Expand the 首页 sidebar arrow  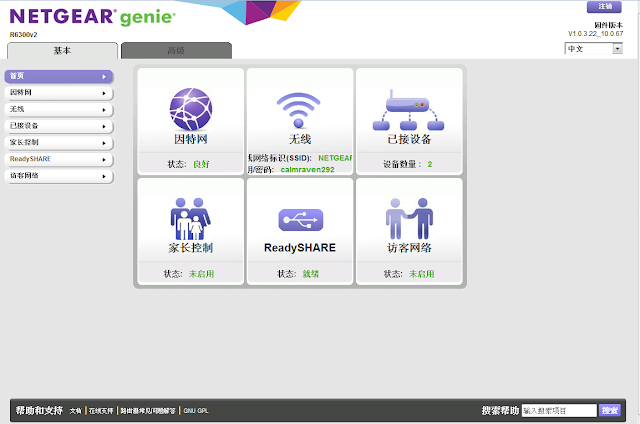pyautogui.click(x=104, y=76)
